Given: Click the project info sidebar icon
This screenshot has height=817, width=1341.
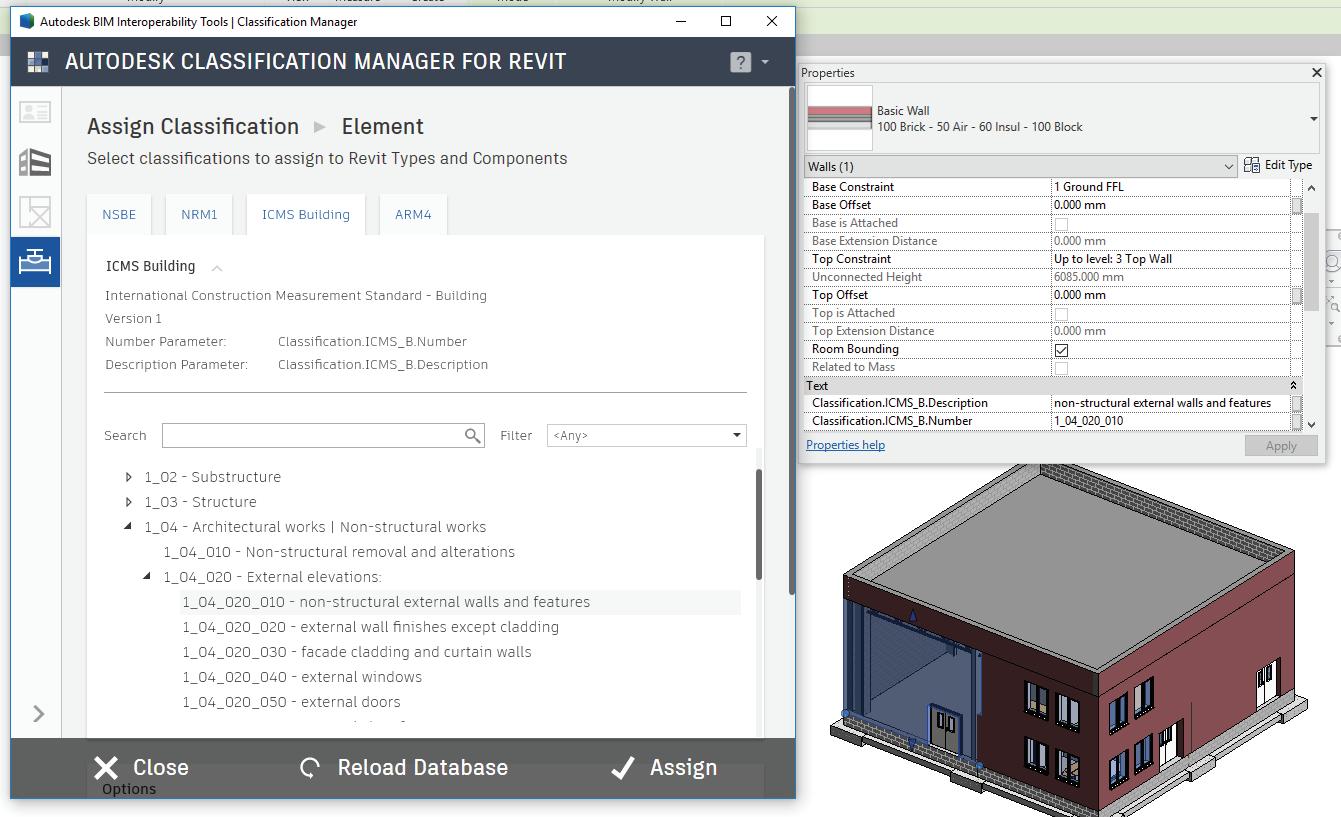Looking at the screenshot, I should [35, 112].
